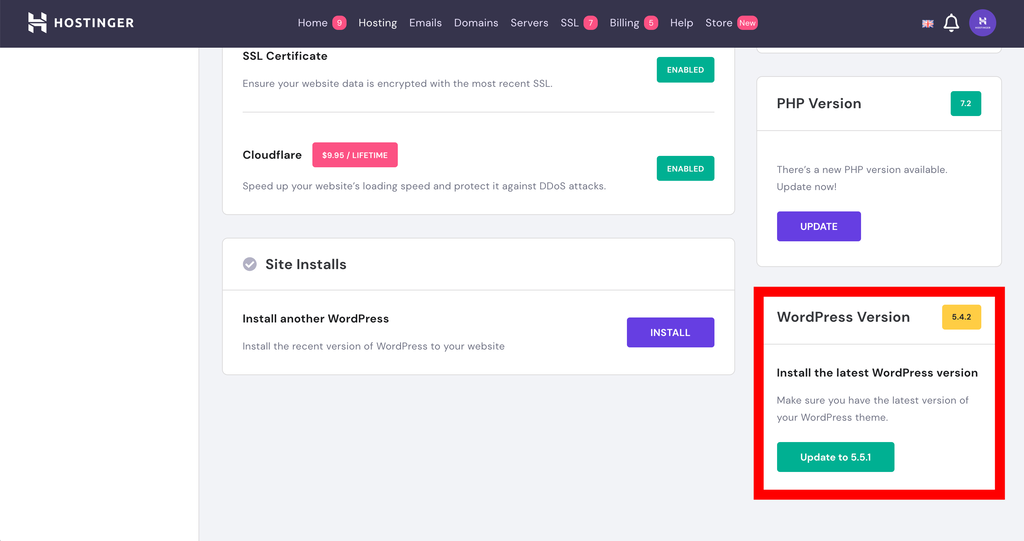Open the Emails menu

pyautogui.click(x=425, y=23)
